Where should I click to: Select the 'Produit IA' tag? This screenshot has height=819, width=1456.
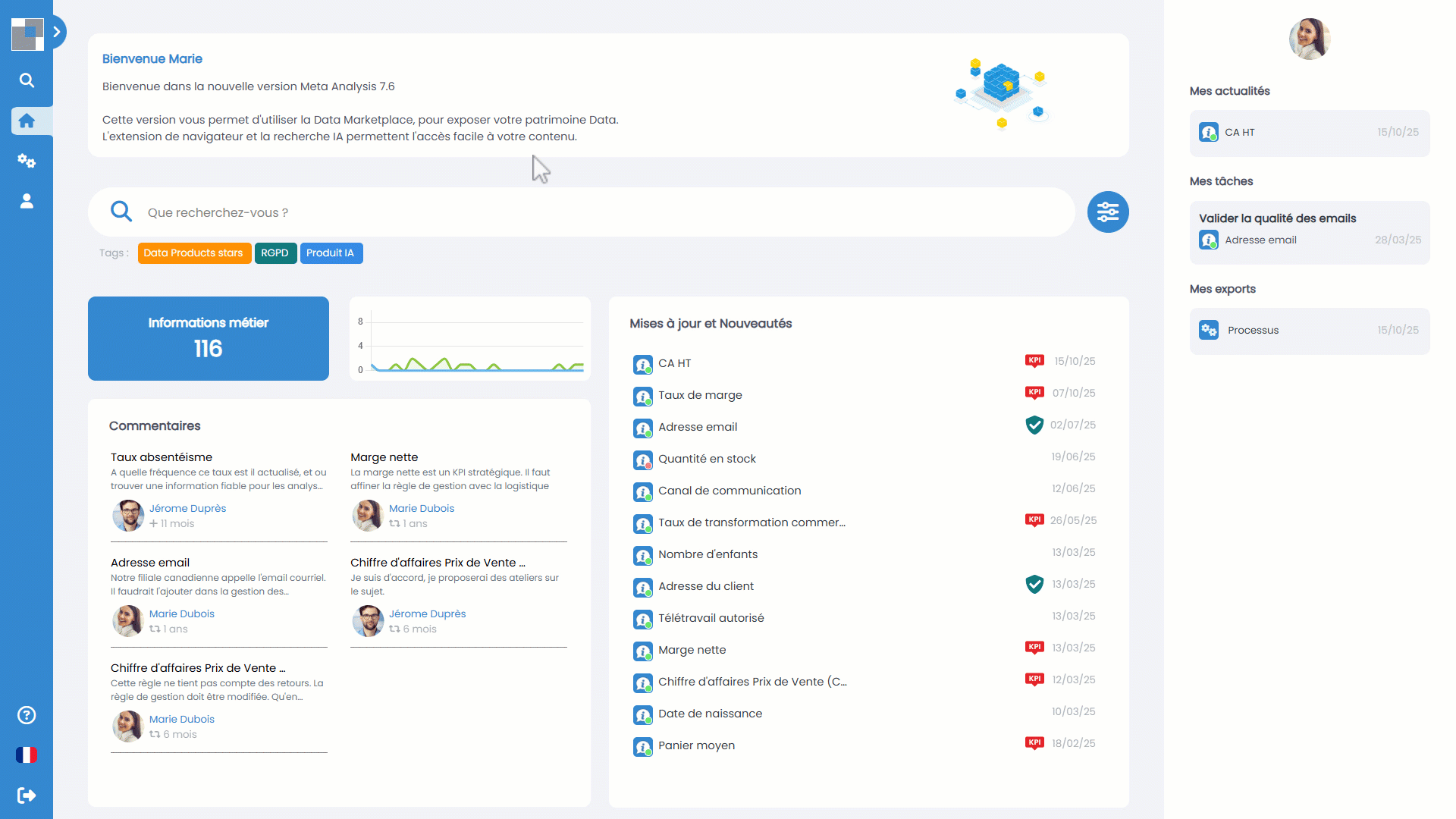pos(331,253)
